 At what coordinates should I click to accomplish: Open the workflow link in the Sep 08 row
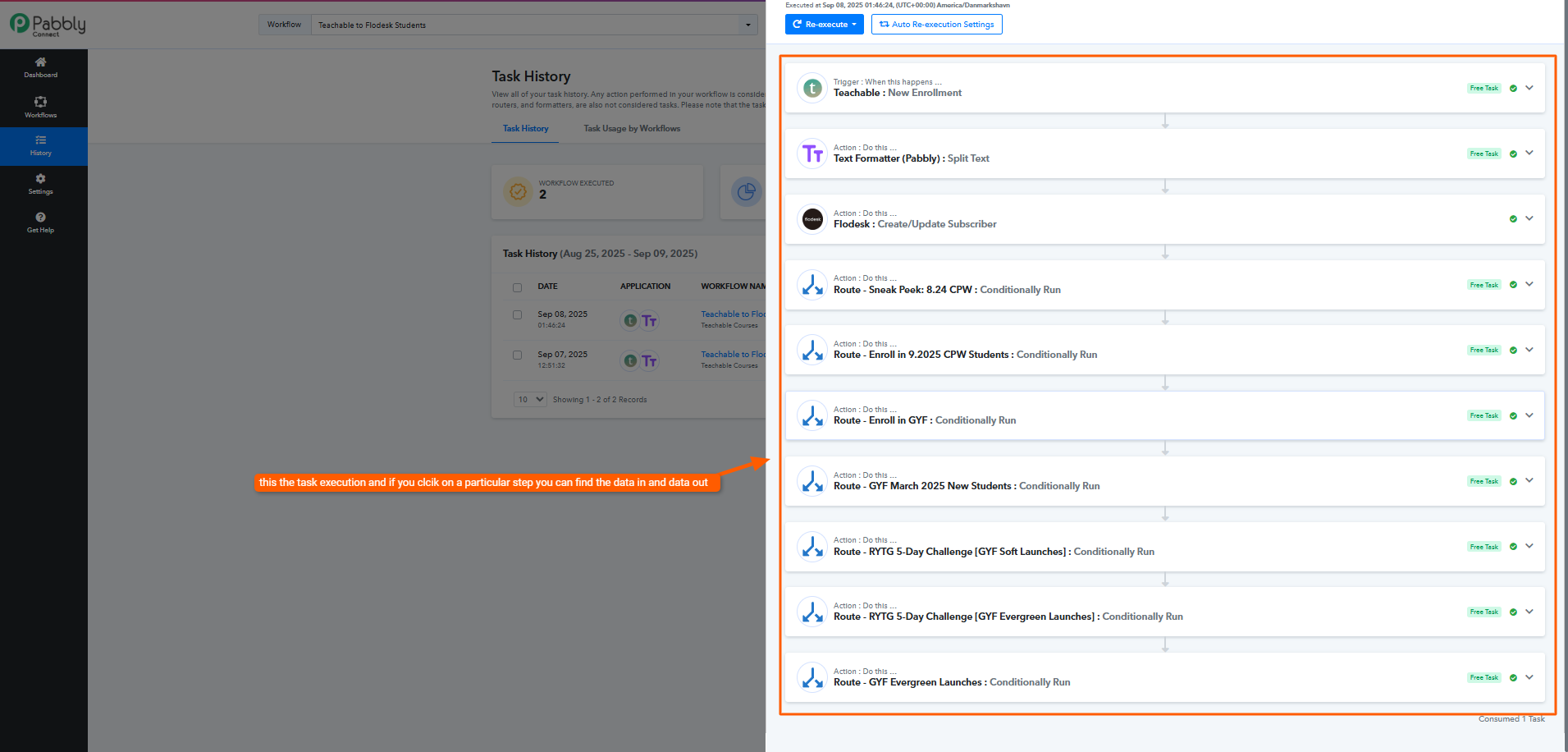734,314
